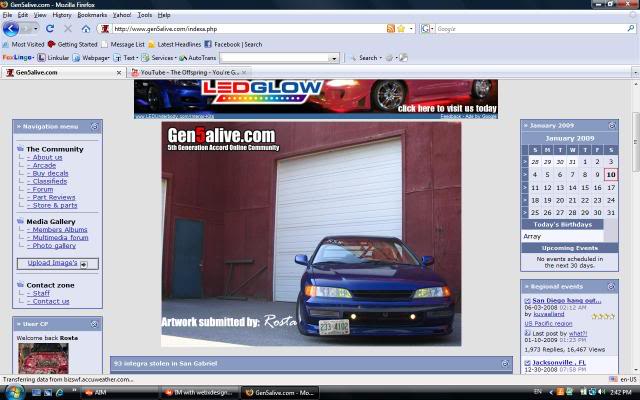Expand the bookmark star dropdown arrow

pyautogui.click(x=411, y=29)
